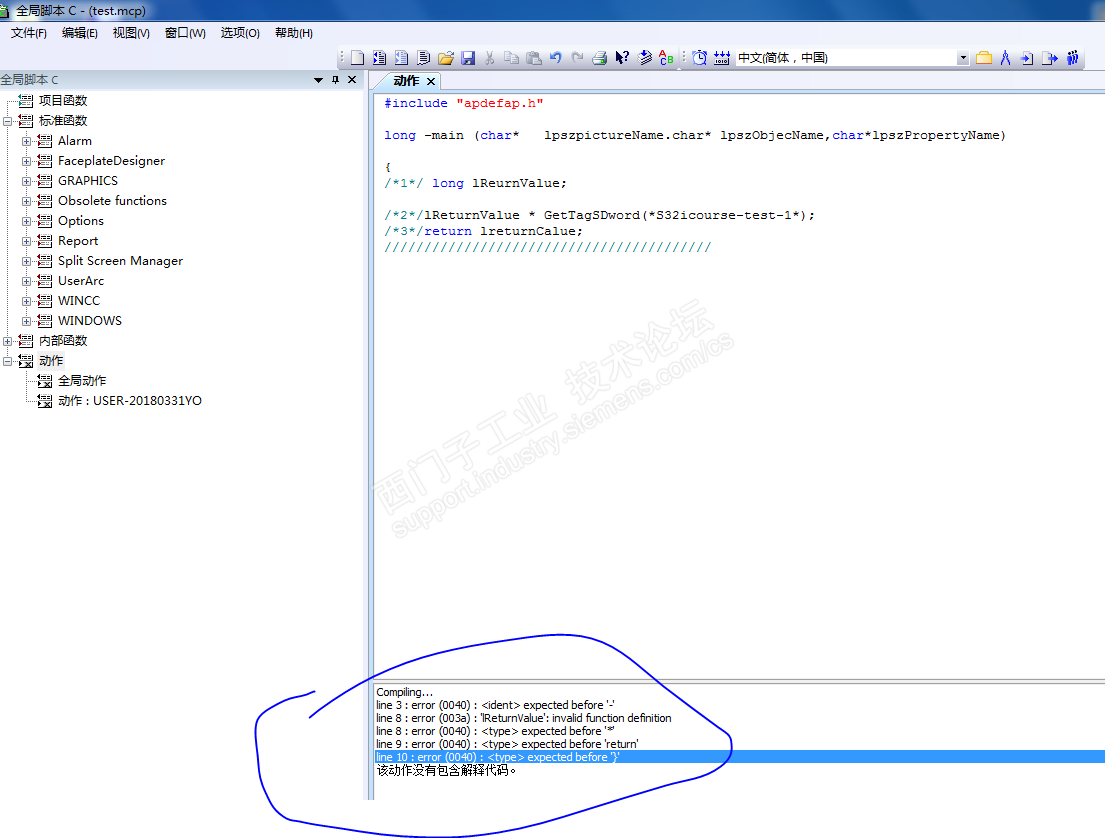Screen dimensions: 1105x838
Task: Click the blue compass-like toolbar icon
Action: pyautogui.click(x=1006, y=58)
